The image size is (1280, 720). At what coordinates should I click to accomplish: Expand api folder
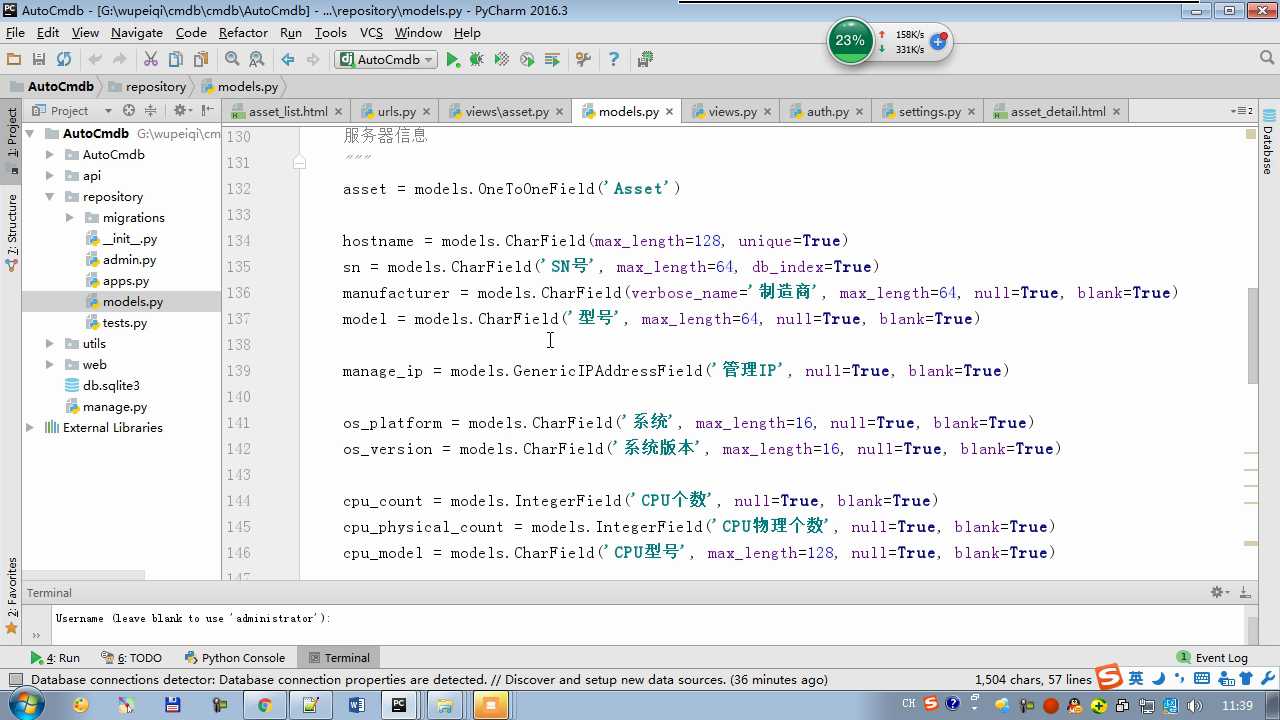50,175
